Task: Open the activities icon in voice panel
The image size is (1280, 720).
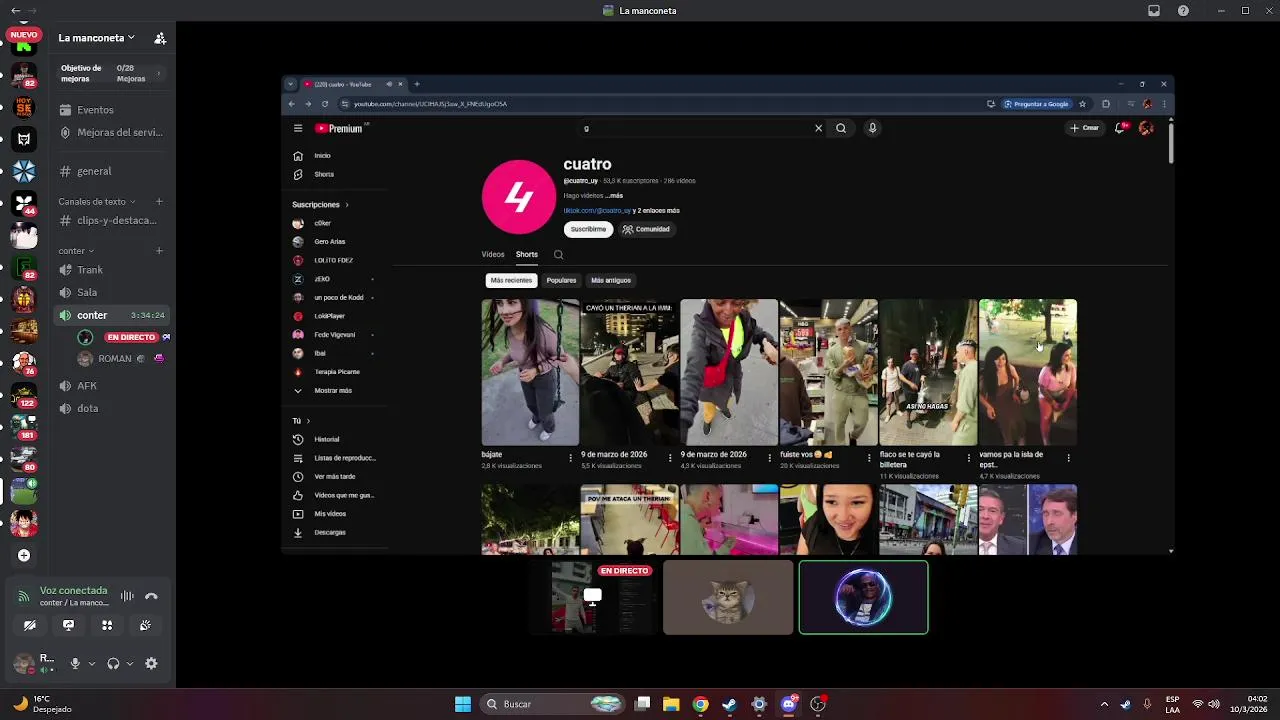Action: tap(107, 625)
